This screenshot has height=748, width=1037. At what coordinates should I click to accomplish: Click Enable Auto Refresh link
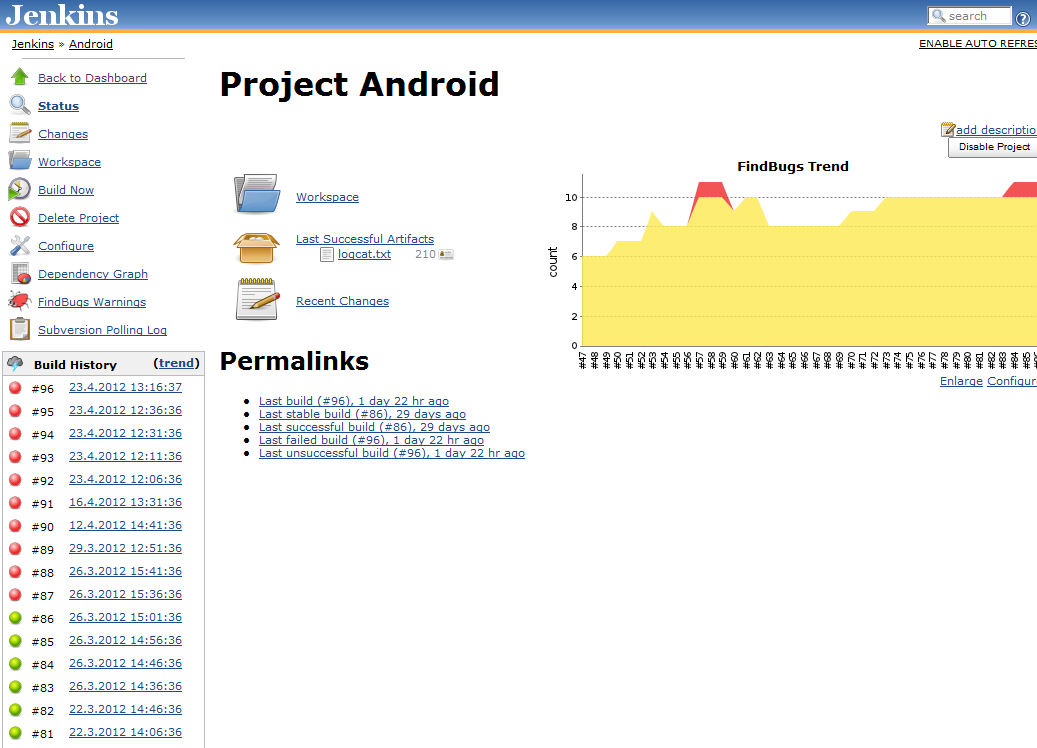[x=977, y=44]
